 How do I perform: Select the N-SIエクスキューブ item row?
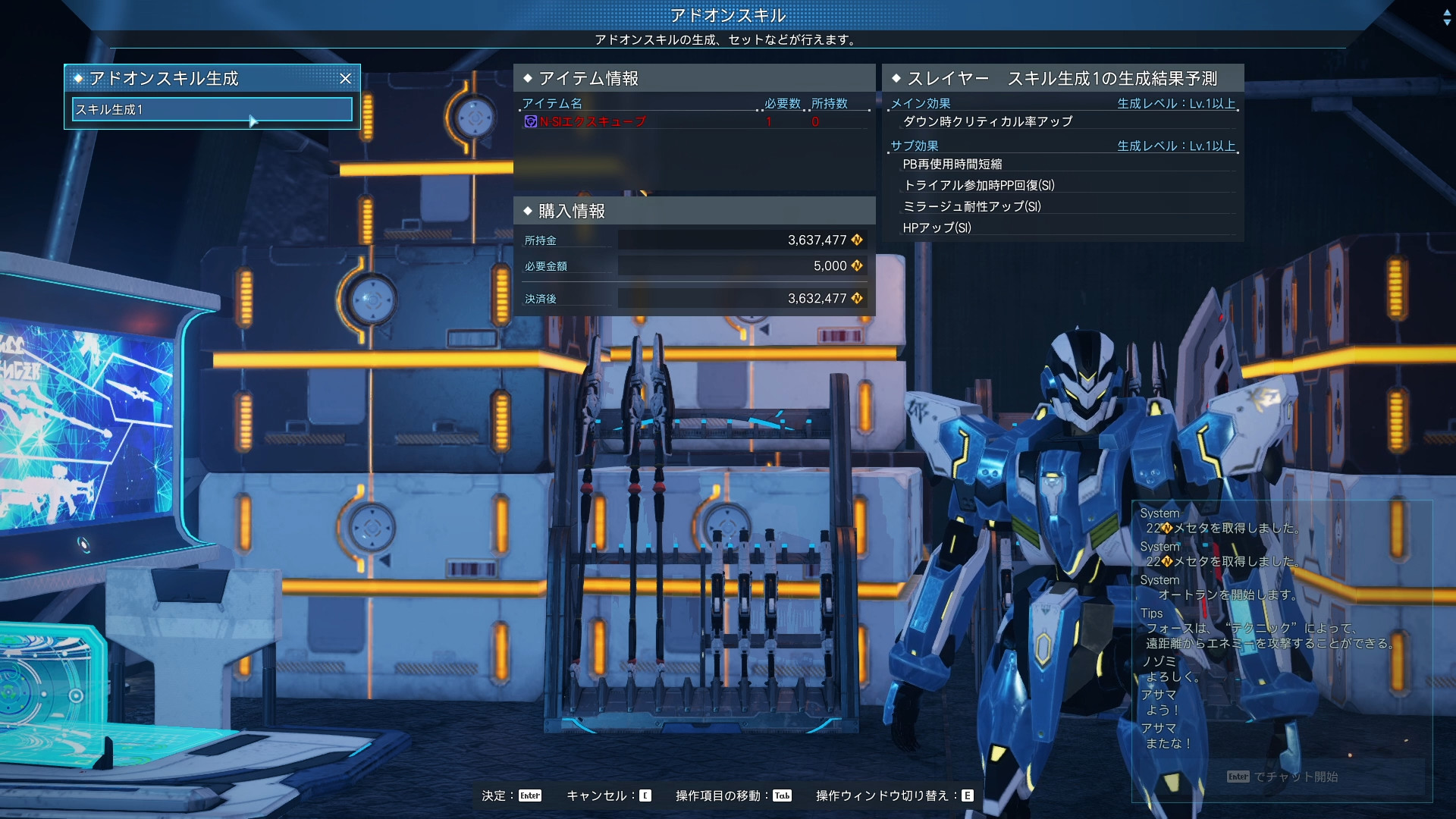pyautogui.click(x=695, y=121)
